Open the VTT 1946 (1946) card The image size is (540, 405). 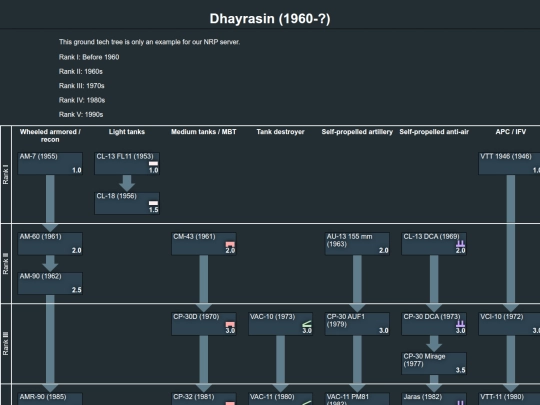pyautogui.click(x=509, y=164)
